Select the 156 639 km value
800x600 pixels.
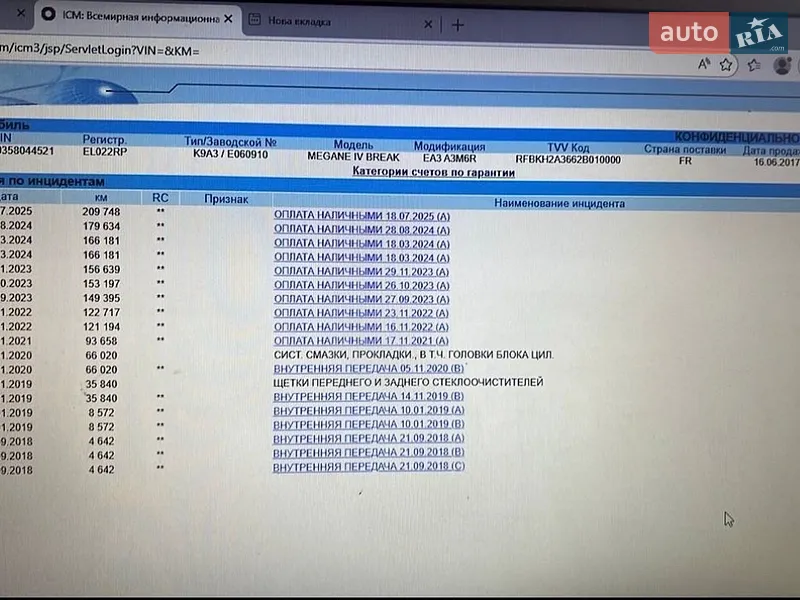[x=101, y=269]
